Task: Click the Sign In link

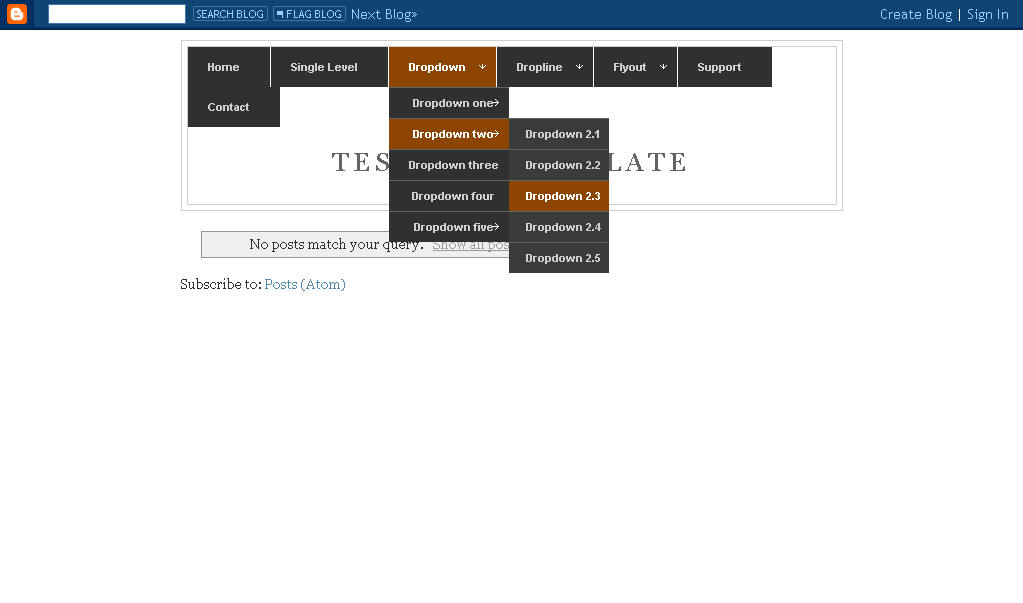Action: [x=987, y=14]
